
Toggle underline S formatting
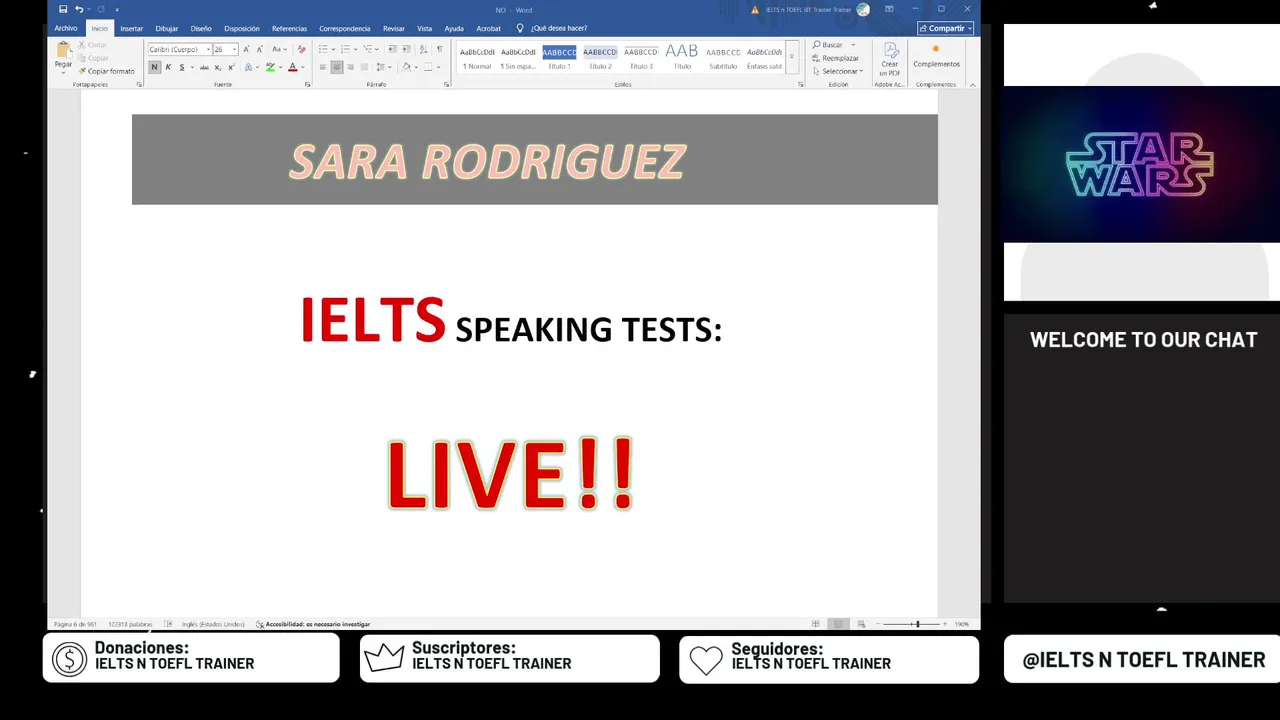coord(181,67)
